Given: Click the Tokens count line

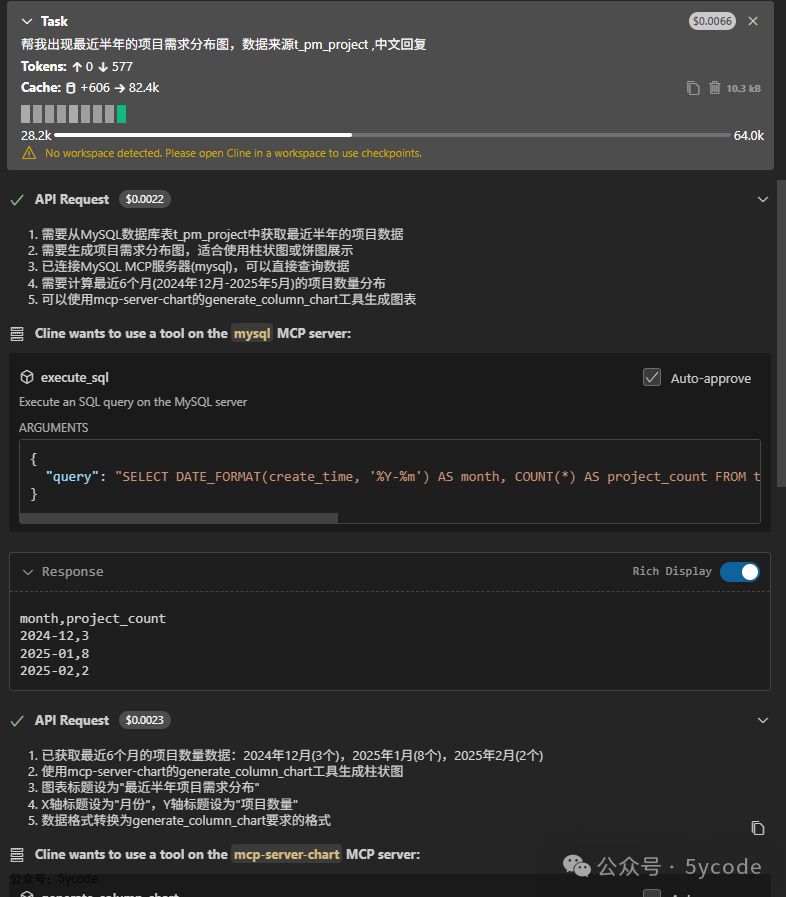Looking at the screenshot, I should click(x=77, y=67).
